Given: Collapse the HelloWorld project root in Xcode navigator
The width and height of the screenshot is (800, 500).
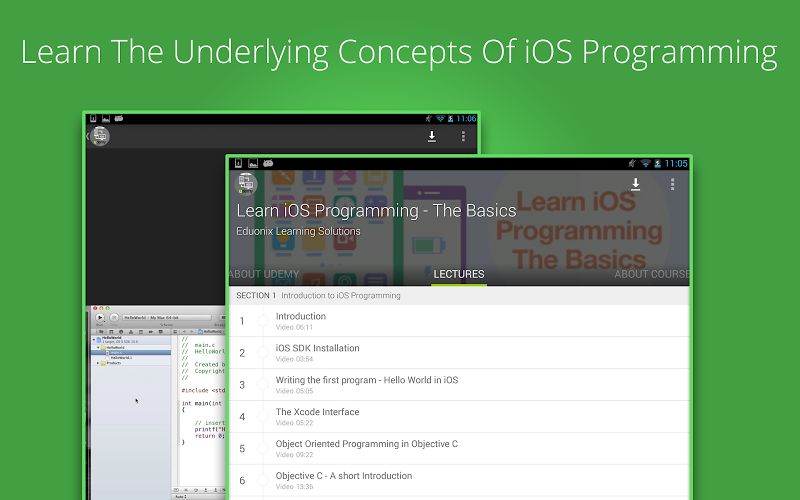Looking at the screenshot, I should click(x=94, y=340).
